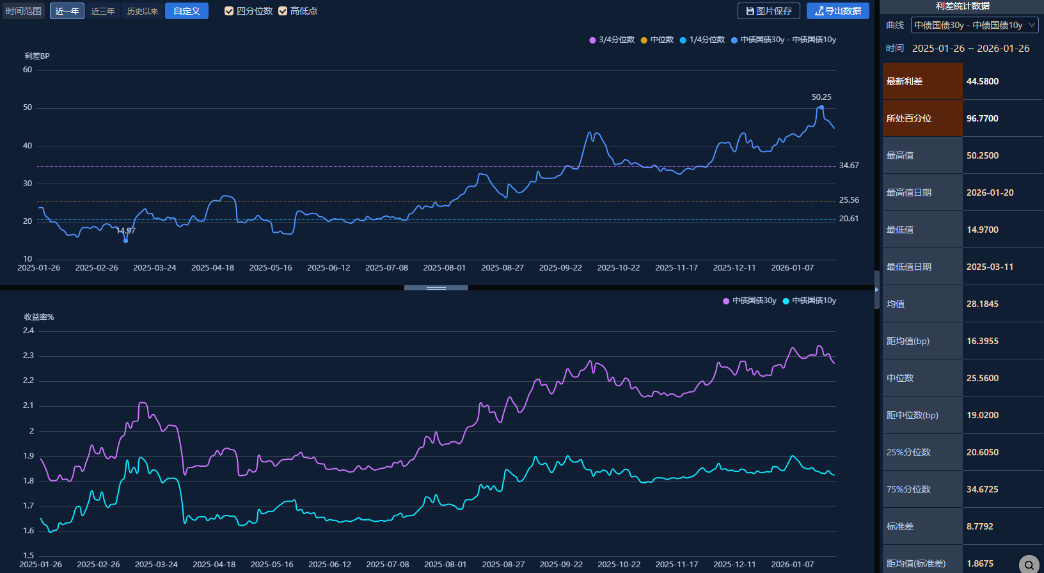
Task: Hide the 中债国债30y yield series in legend
Action: [x=726, y=300]
